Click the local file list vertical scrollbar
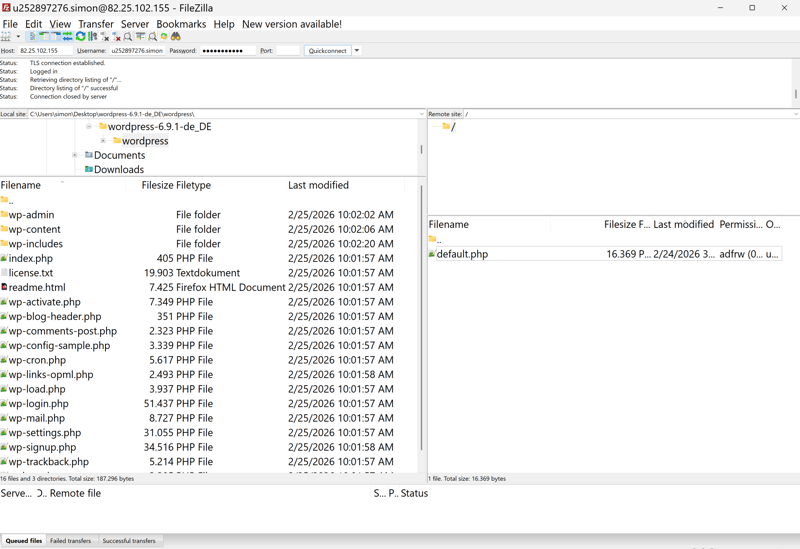Screen dimensions: 800x549 click(422, 320)
